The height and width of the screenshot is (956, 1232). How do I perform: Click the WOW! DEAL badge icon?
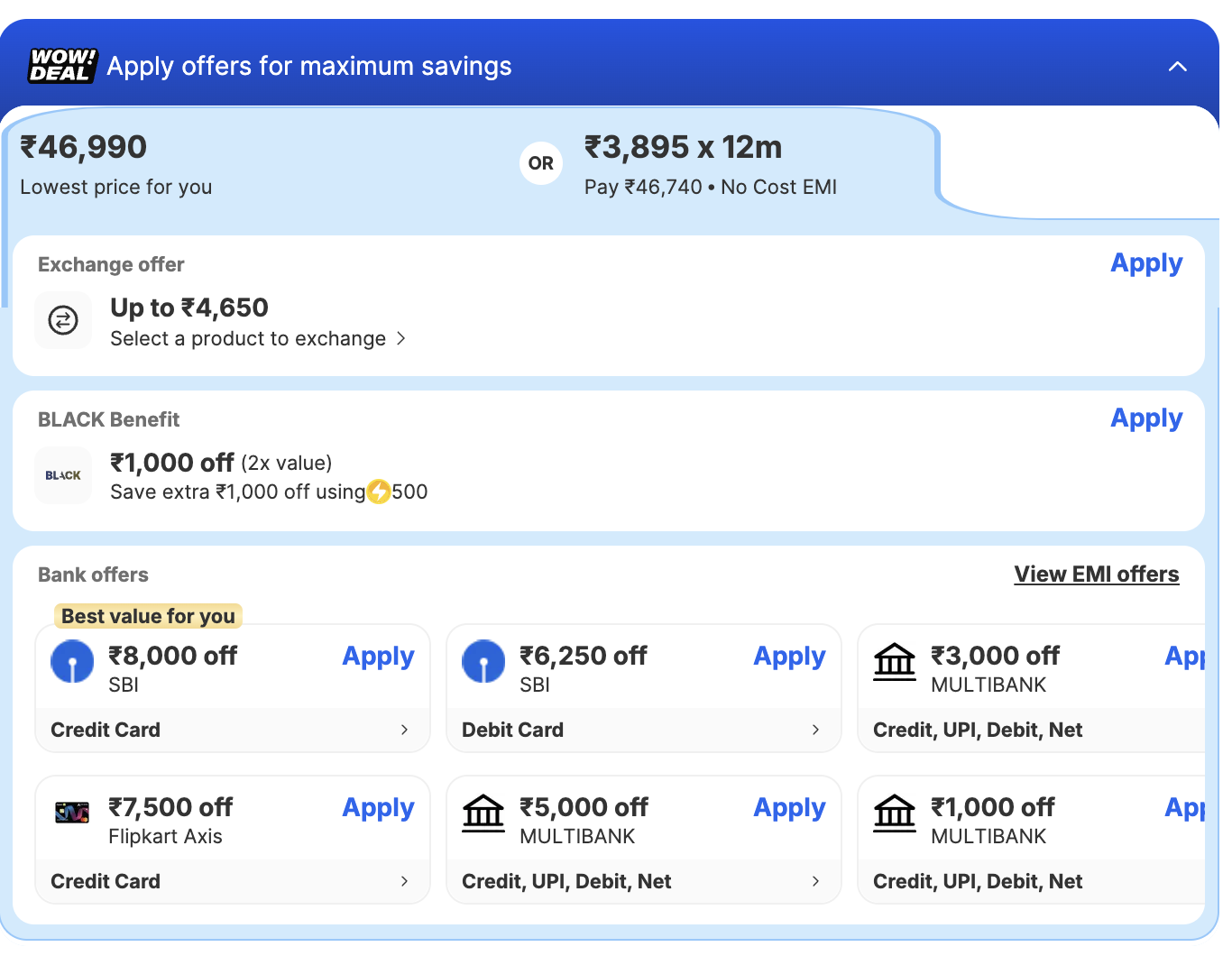point(62,66)
